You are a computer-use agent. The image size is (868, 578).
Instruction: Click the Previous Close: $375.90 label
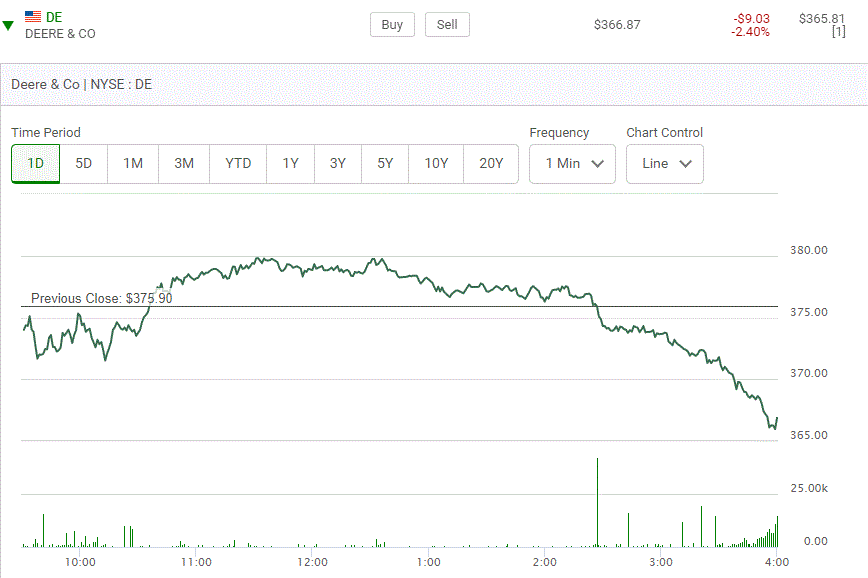pyautogui.click(x=102, y=298)
